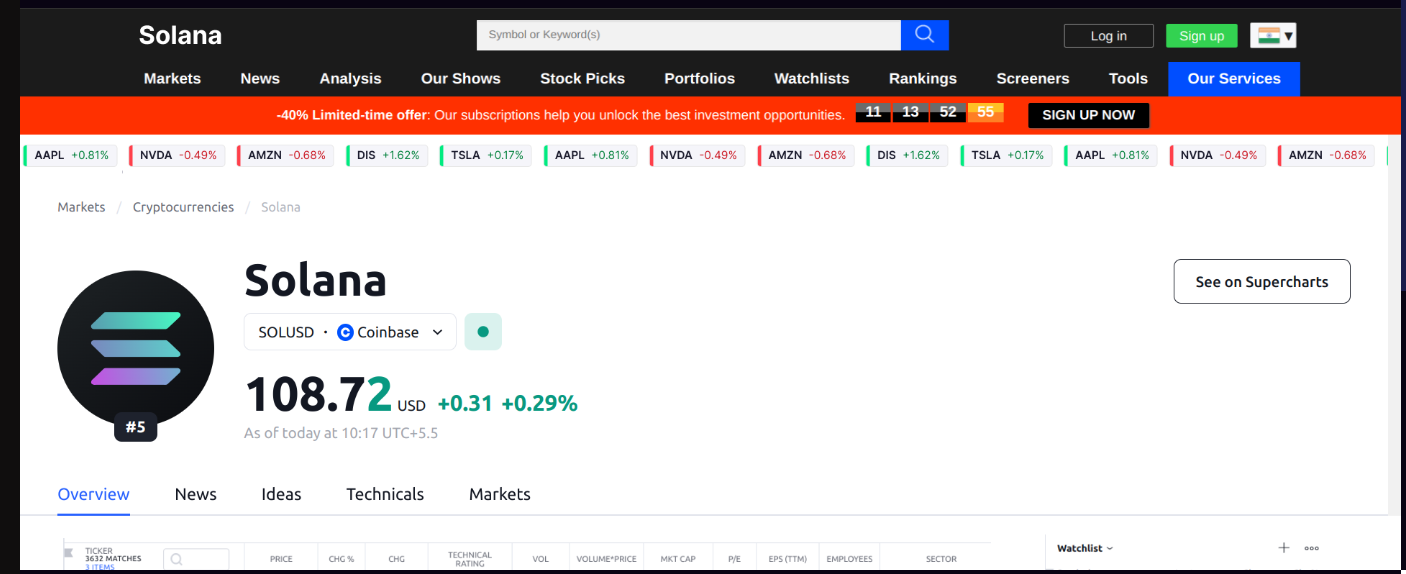Open the Our Shows navigation menu
This screenshot has width=1406, height=574.
461,78
